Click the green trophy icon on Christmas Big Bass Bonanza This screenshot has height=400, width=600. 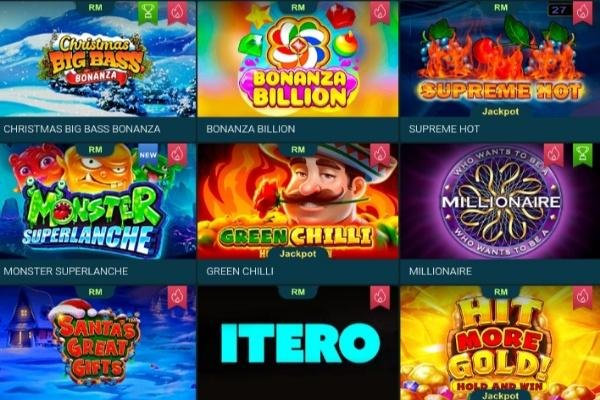click(148, 12)
